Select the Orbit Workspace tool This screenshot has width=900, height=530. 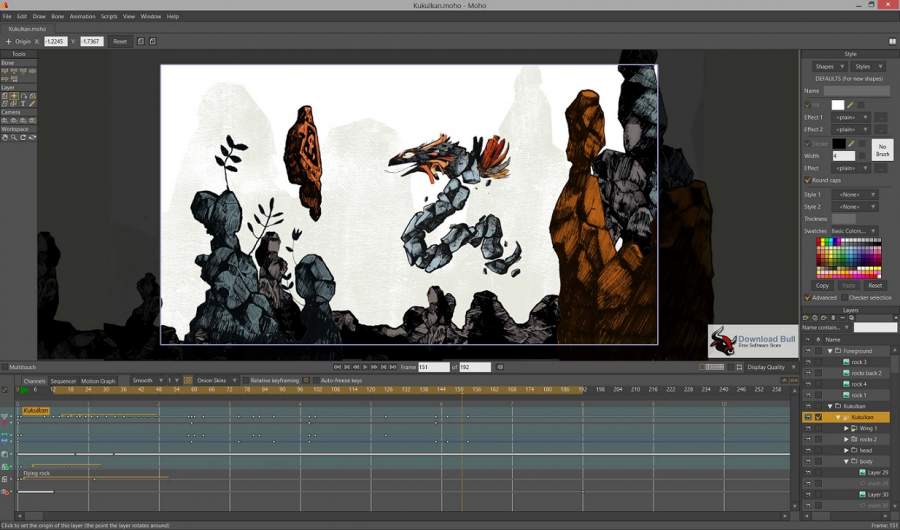pos(32,137)
